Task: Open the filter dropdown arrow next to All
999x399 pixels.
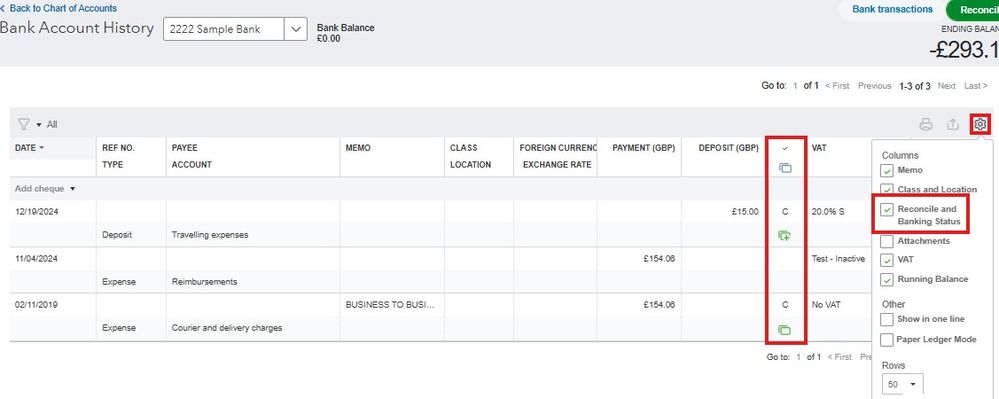Action: click(39, 124)
